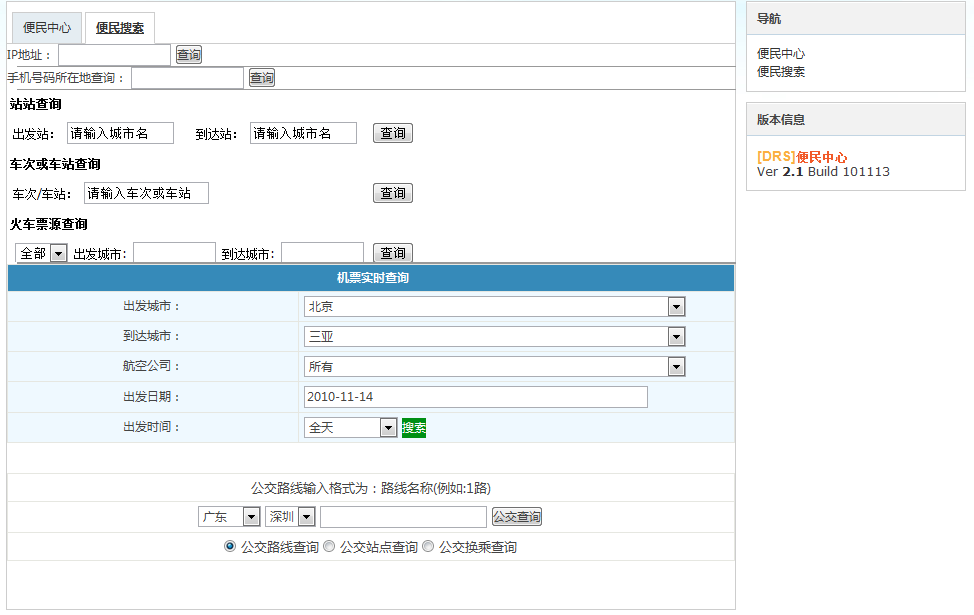974x615 pixels.
Task: Click 查询 button for 火车票源查询
Action: [x=393, y=253]
